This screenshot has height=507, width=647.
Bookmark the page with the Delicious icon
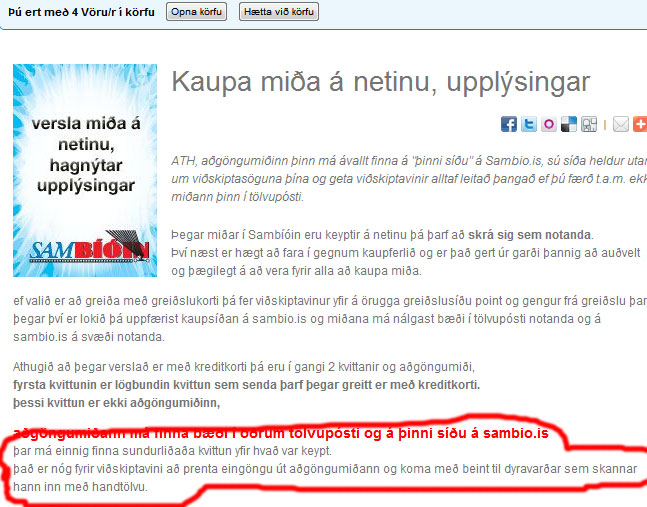point(569,124)
